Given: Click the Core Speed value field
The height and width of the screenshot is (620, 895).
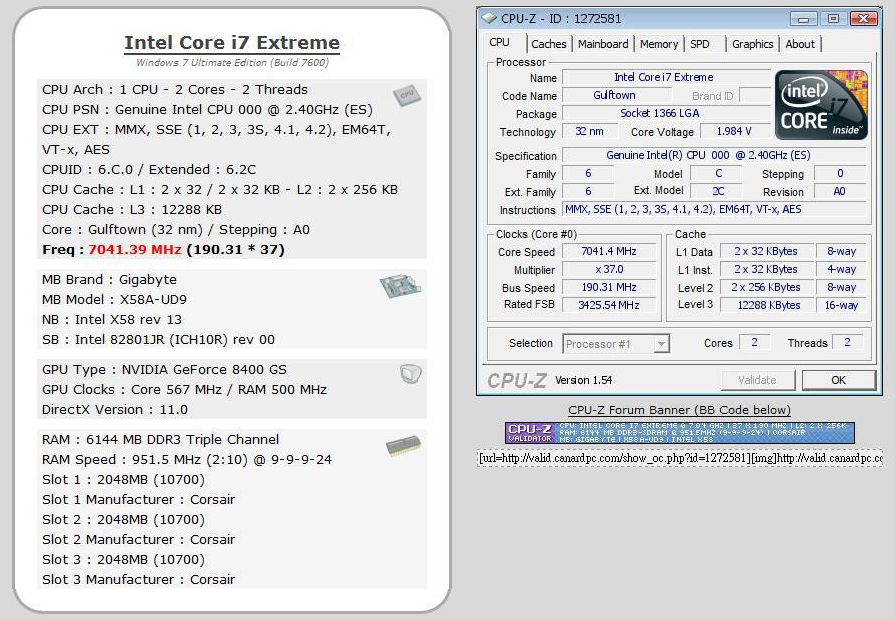Looking at the screenshot, I should (x=608, y=252).
